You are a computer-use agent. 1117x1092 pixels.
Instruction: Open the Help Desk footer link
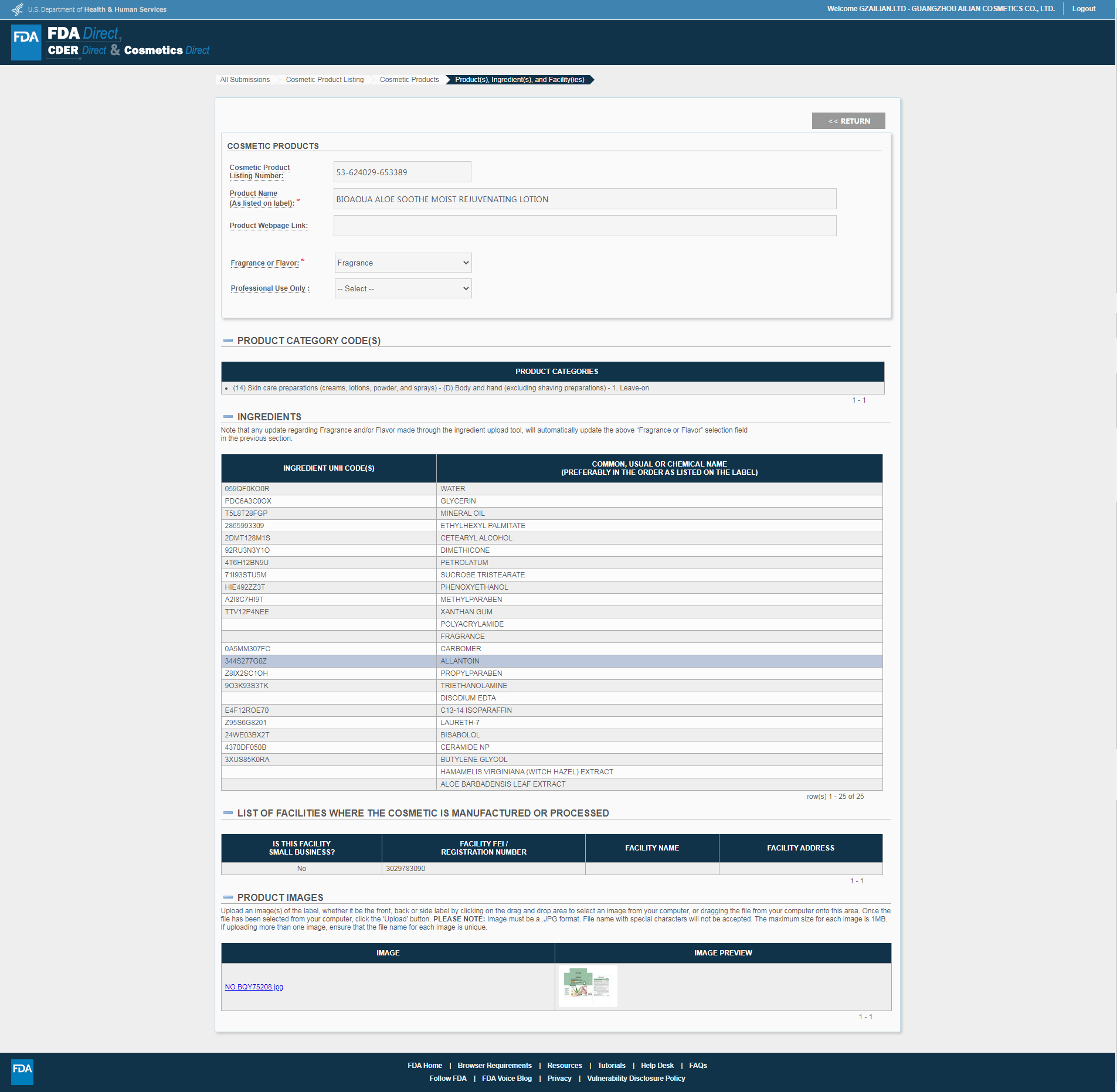[x=657, y=1066]
